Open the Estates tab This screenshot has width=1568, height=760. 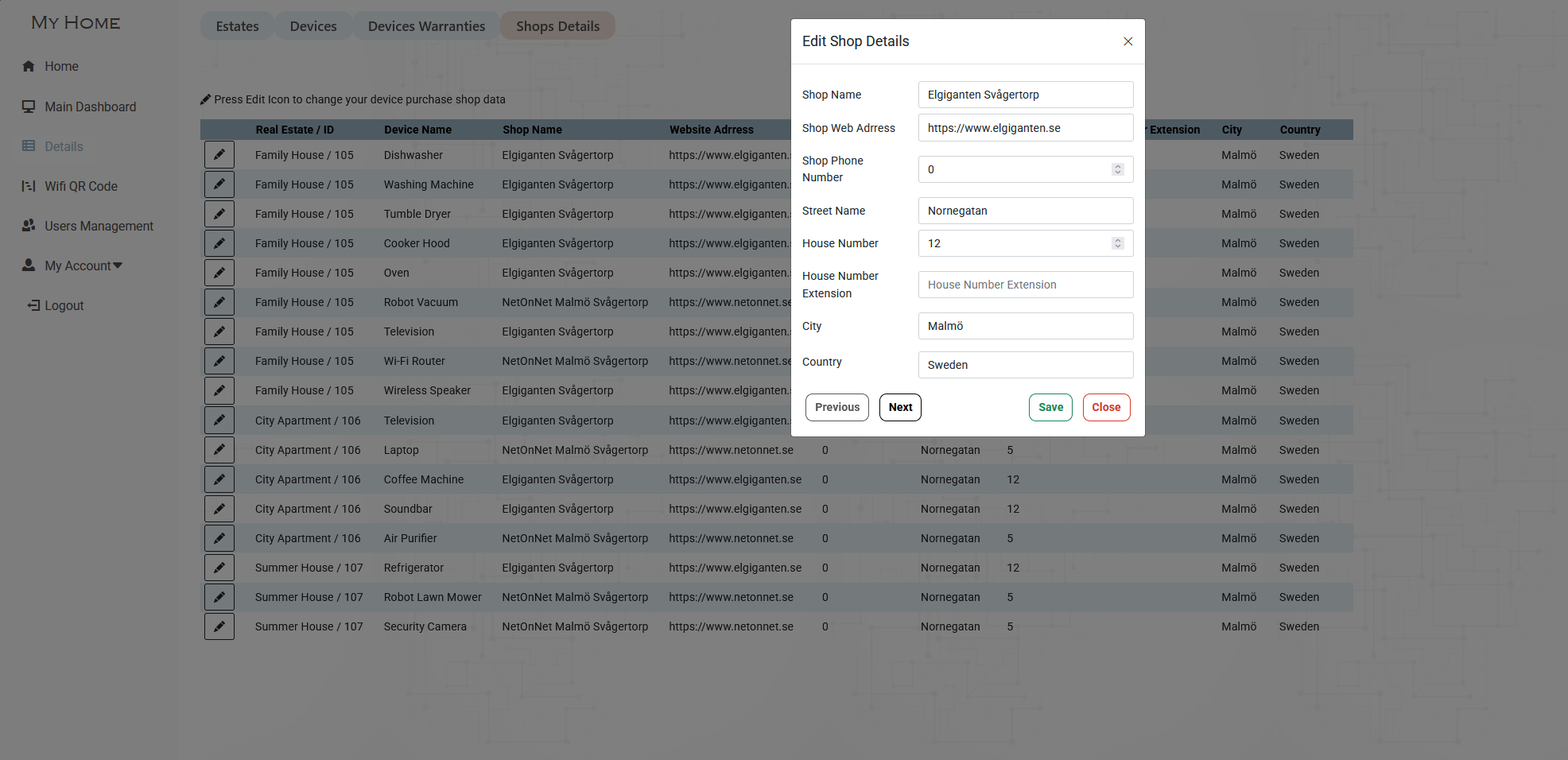click(237, 26)
